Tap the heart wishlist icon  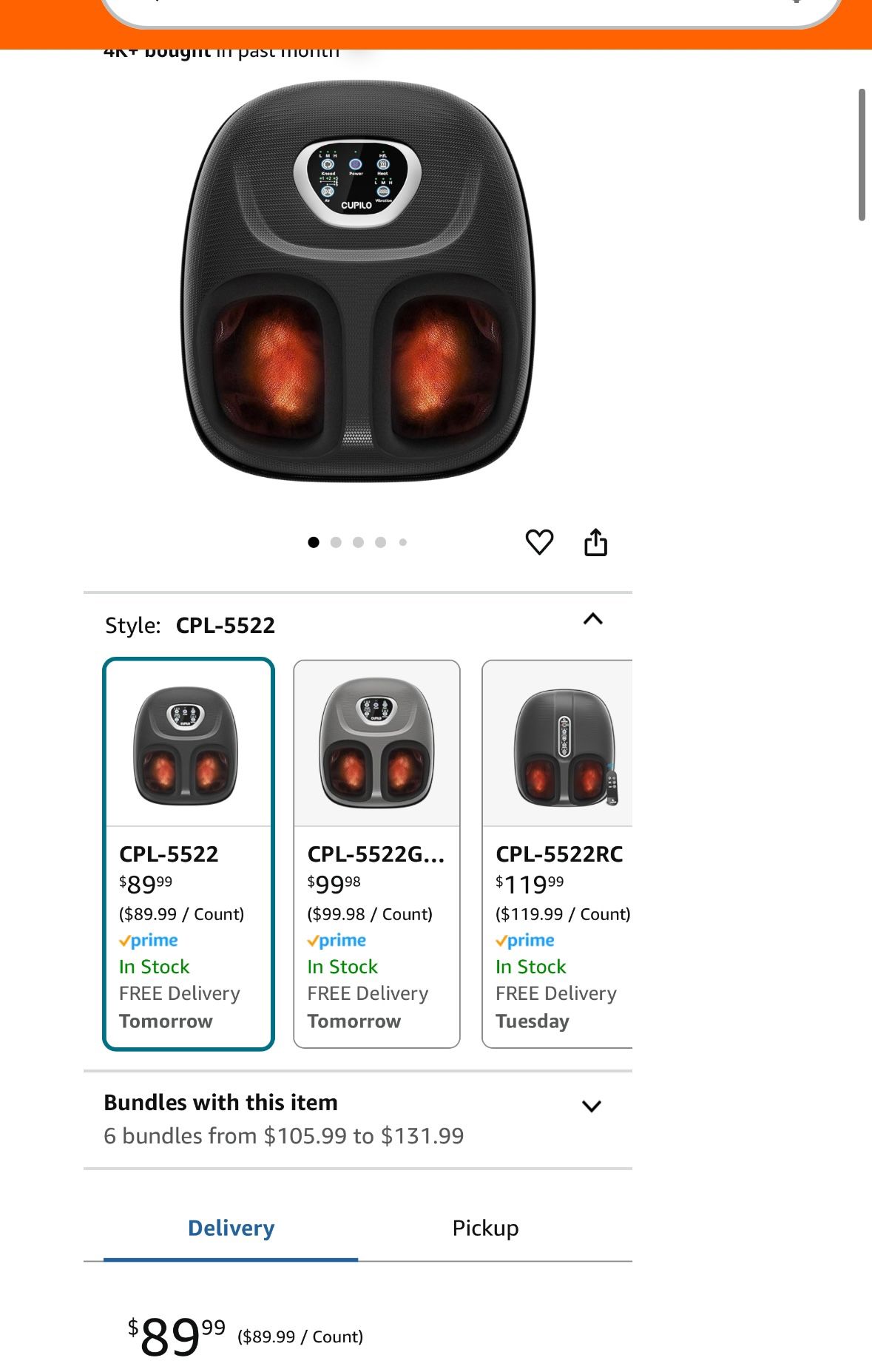point(539,542)
